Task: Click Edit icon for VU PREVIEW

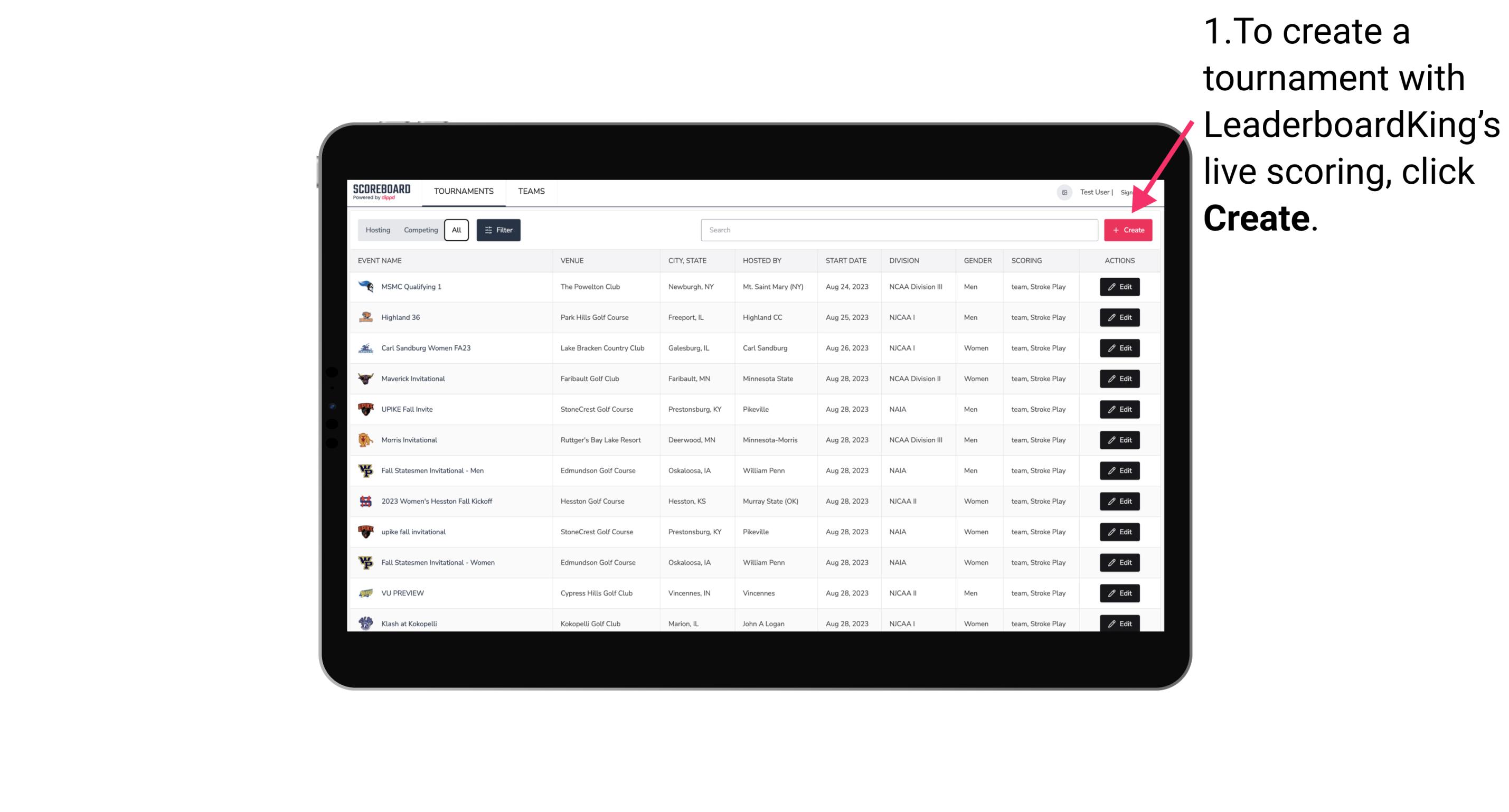Action: point(1119,593)
